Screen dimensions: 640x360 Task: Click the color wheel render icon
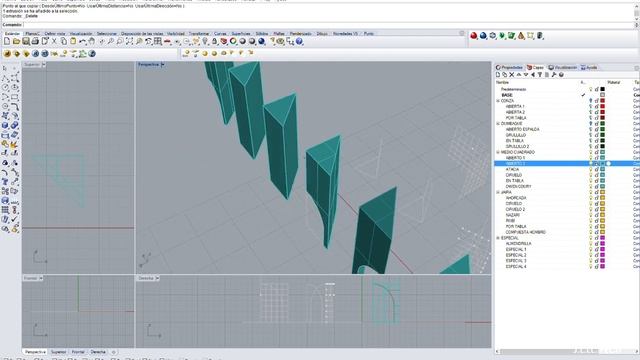tap(233, 41)
